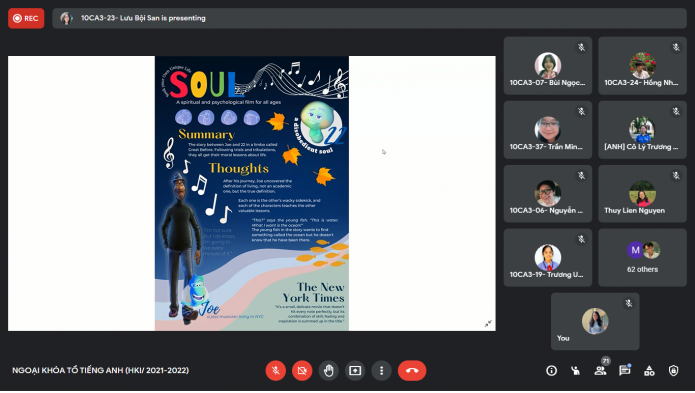
Task: Select the 10CA3-24- Hồng Nh participant tile
Action: pyautogui.click(x=642, y=66)
